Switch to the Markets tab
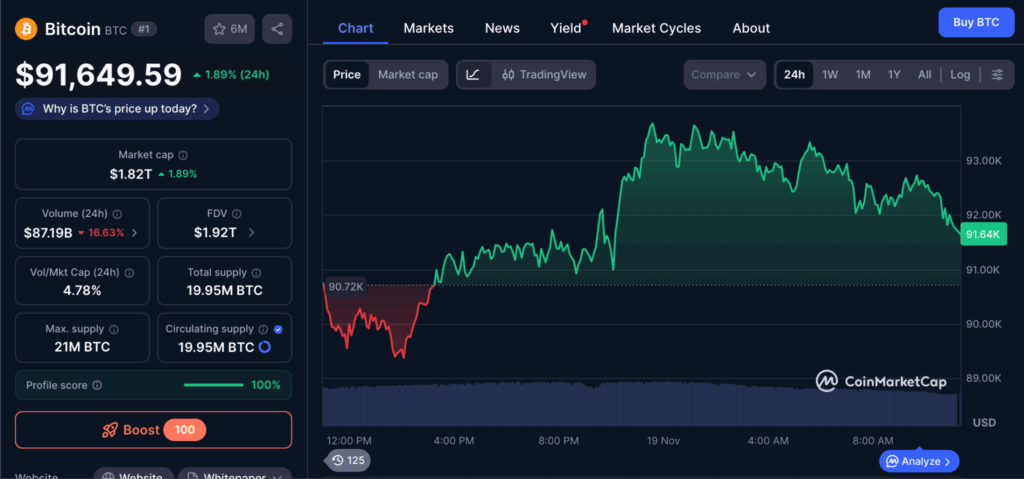 (428, 28)
